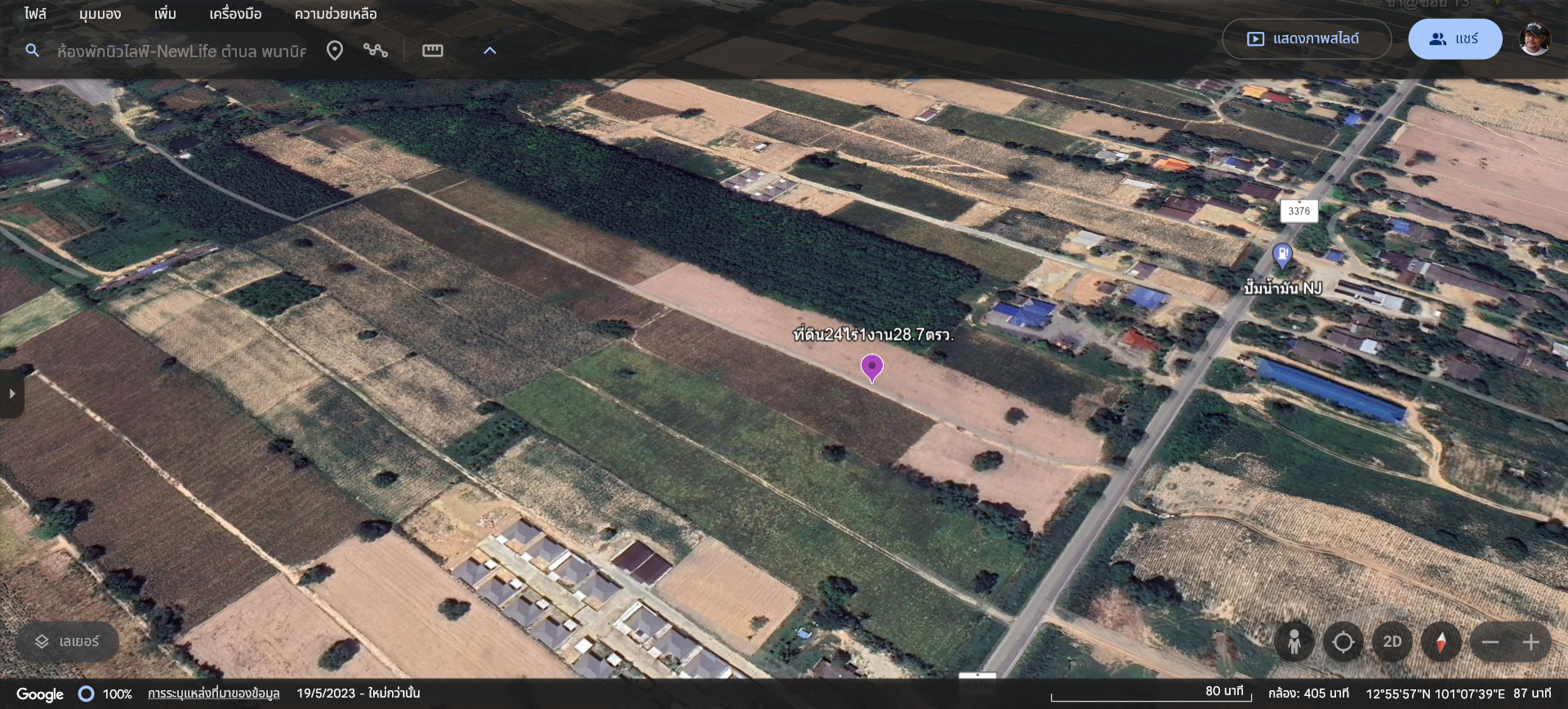Open the เลเยอร์ layers button
The height and width of the screenshot is (709, 1568).
[x=68, y=642]
